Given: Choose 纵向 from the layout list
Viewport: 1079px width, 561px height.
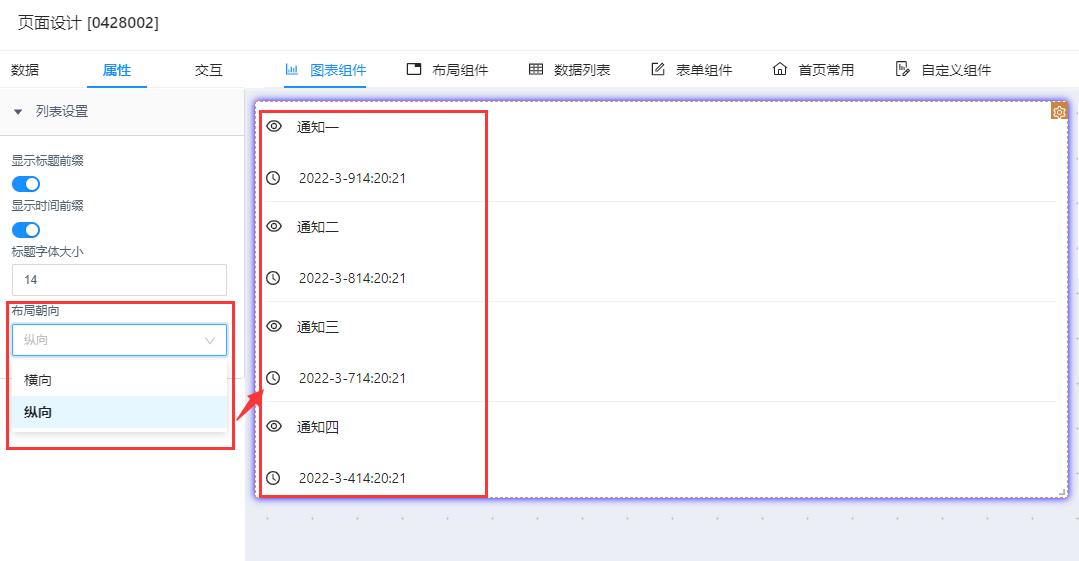Looking at the screenshot, I should (119, 412).
